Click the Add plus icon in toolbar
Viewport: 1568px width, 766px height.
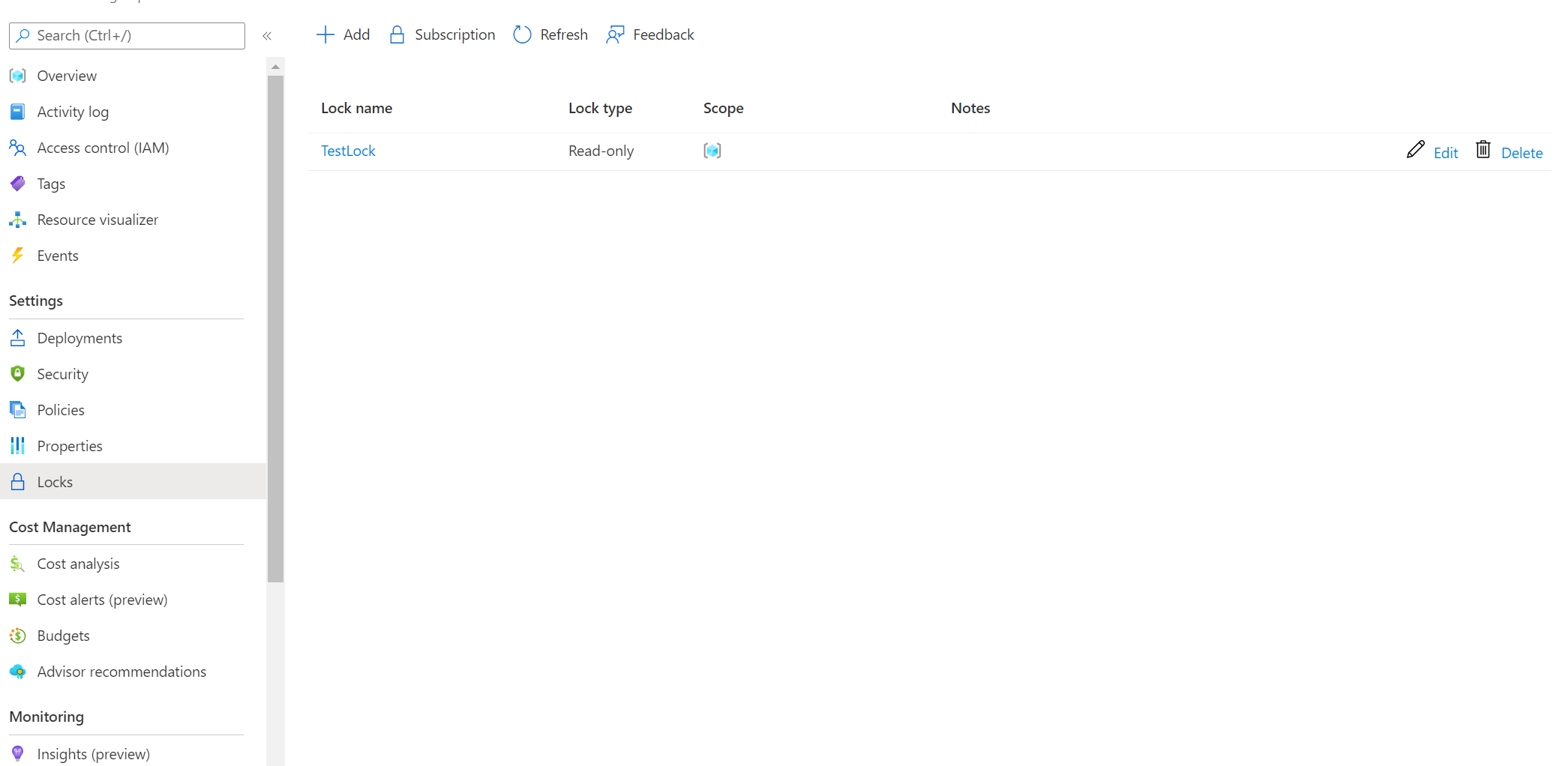pos(325,34)
